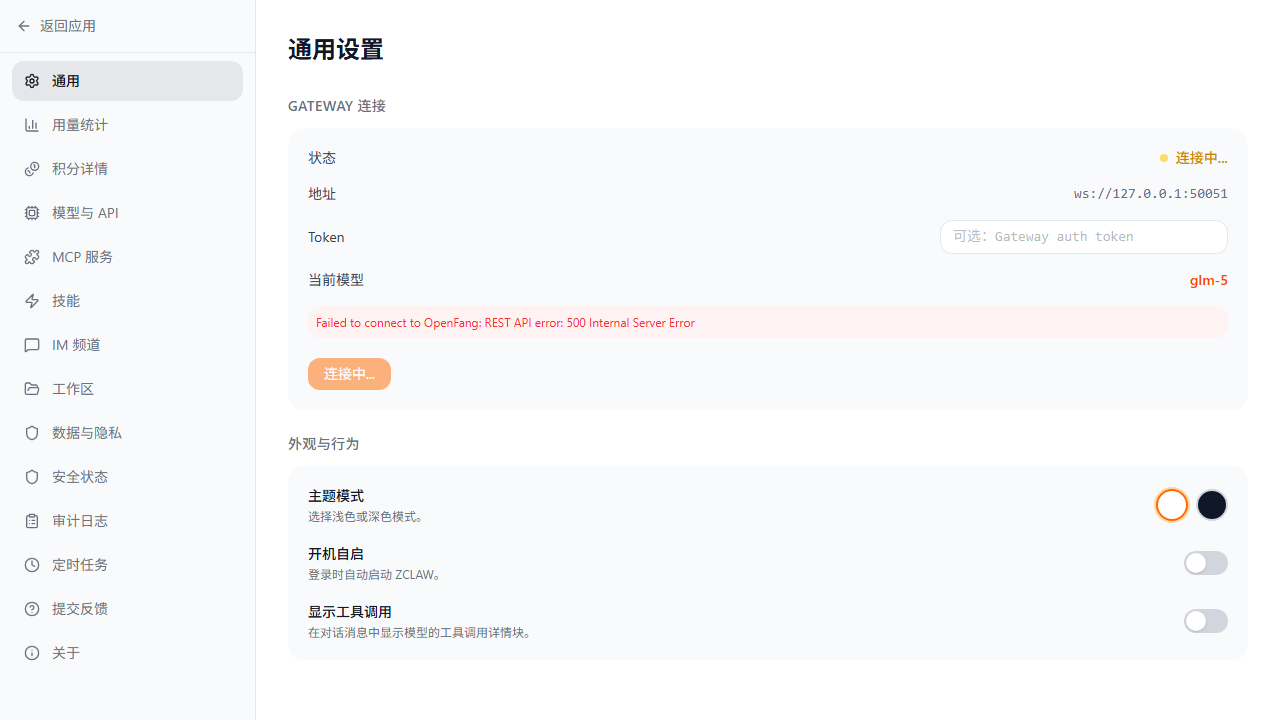Click the 积分详情 coins icon
The height and width of the screenshot is (720, 1280).
point(32,169)
